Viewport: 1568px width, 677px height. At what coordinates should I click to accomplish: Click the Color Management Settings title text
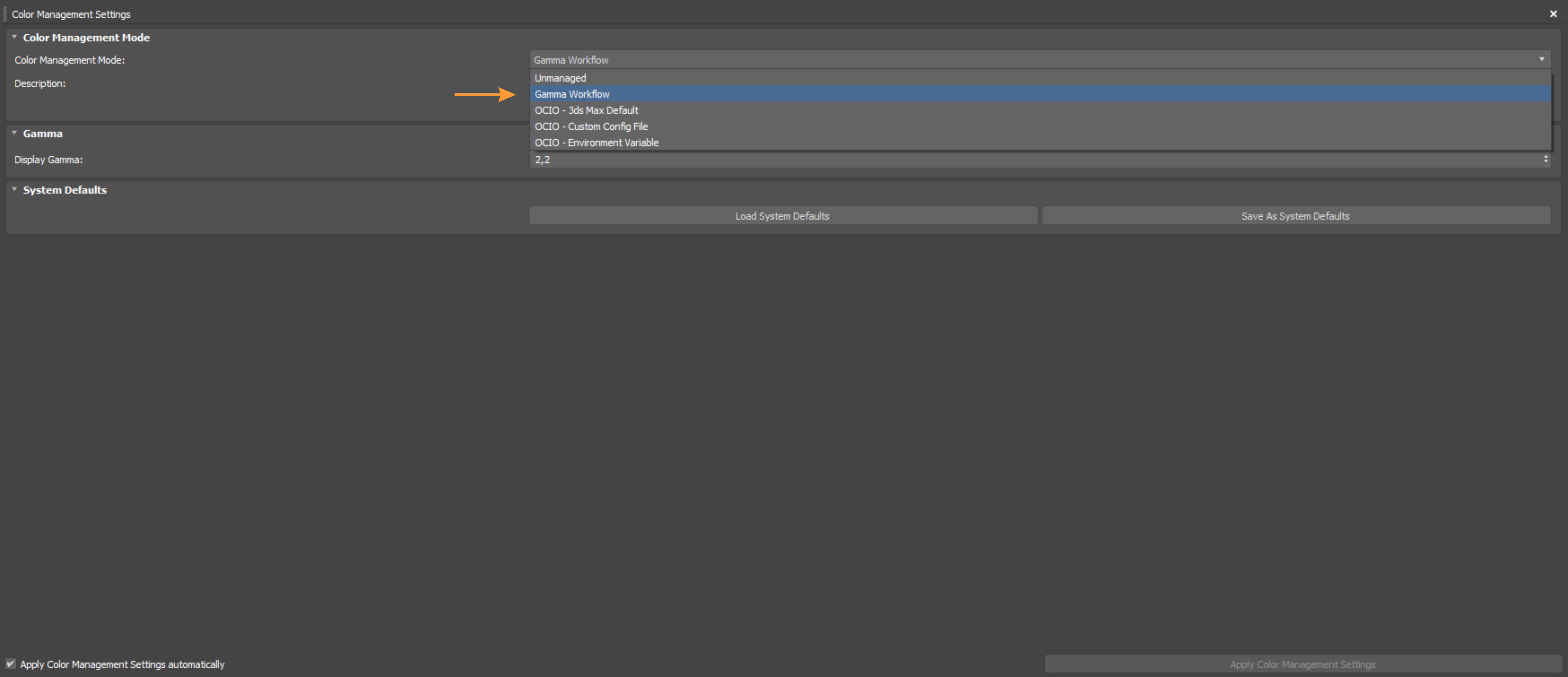[x=71, y=14]
